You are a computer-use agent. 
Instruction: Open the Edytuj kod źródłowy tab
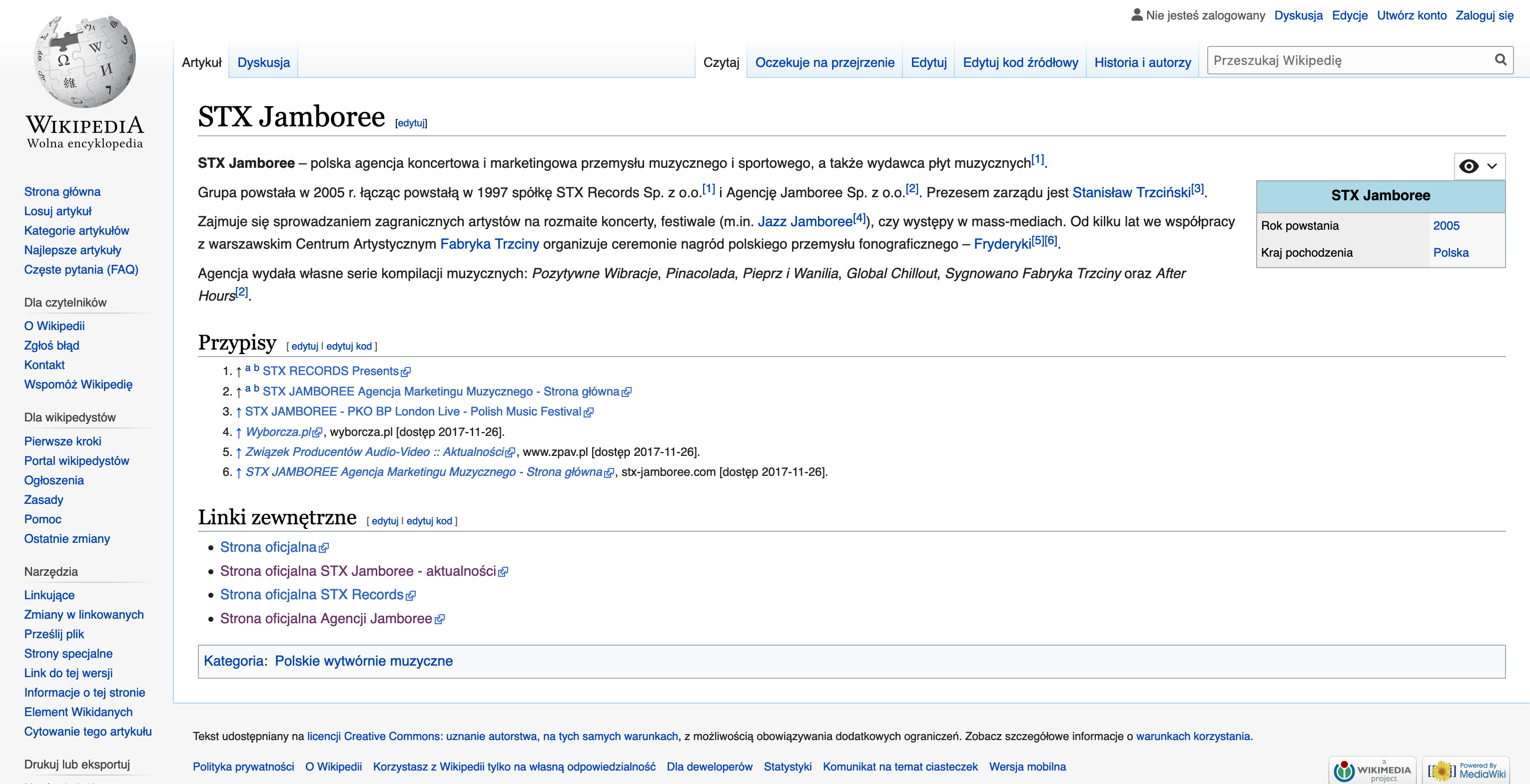point(1020,62)
